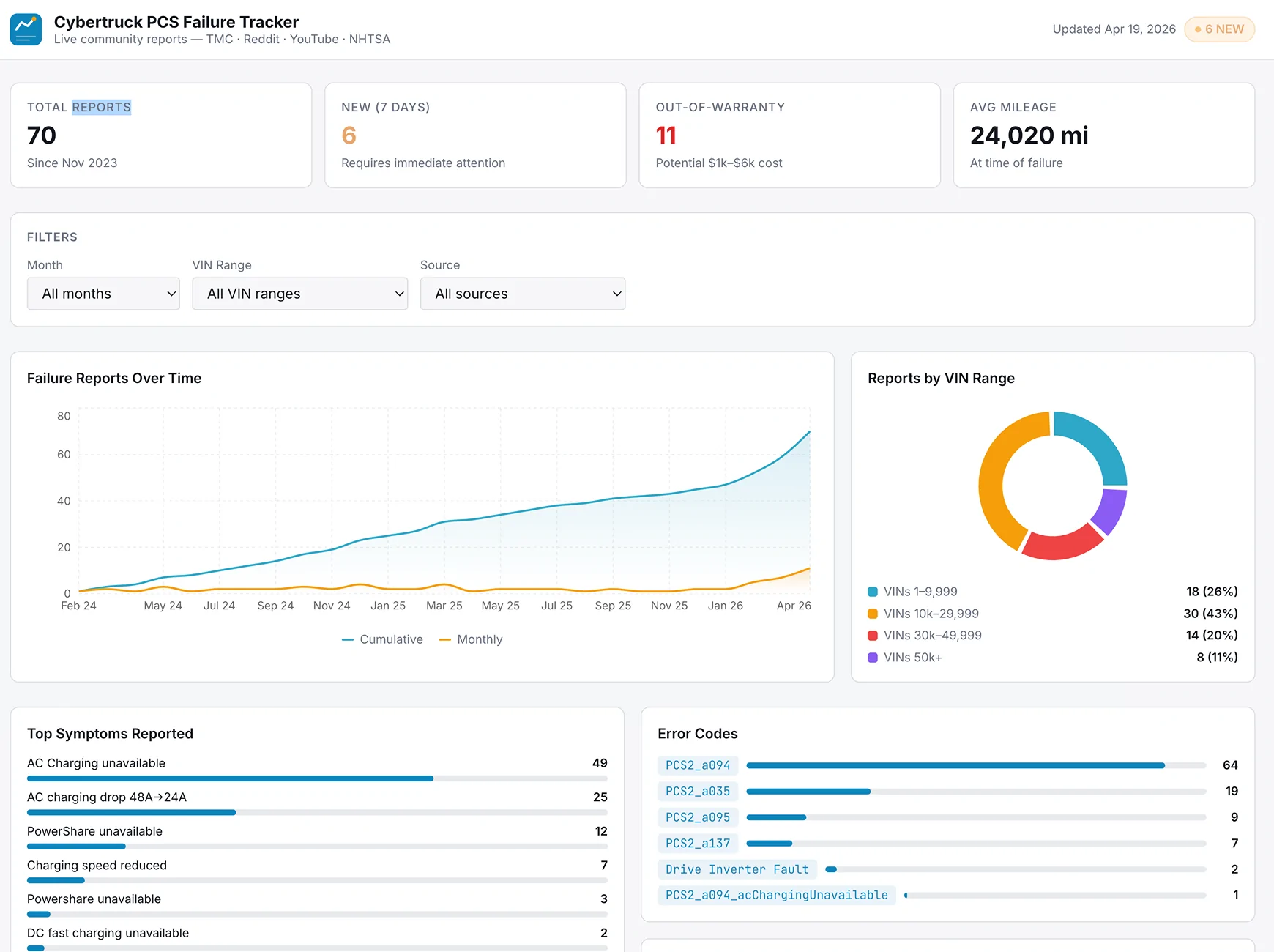
Task: Click the "Failure Reports Over Time" heading
Action: click(x=114, y=378)
